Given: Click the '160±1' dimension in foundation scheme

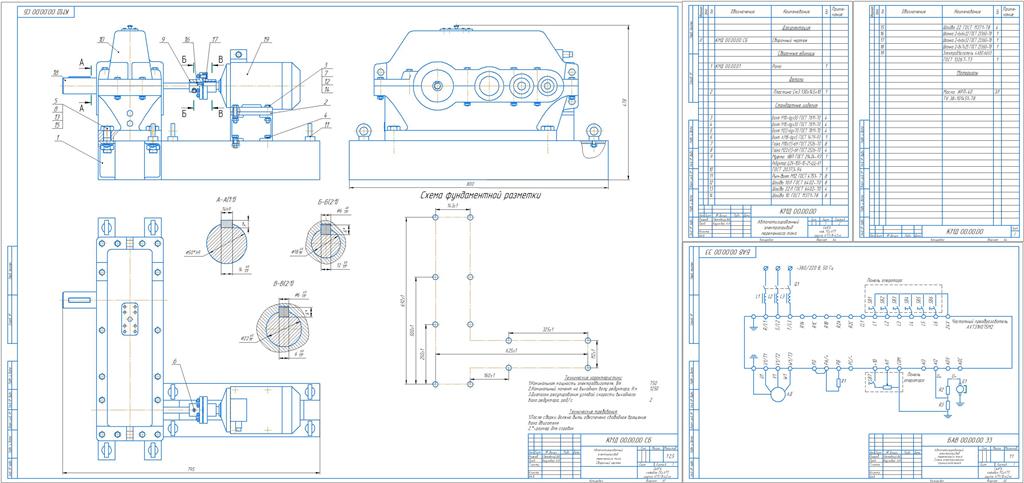Looking at the screenshot, I should [488, 376].
